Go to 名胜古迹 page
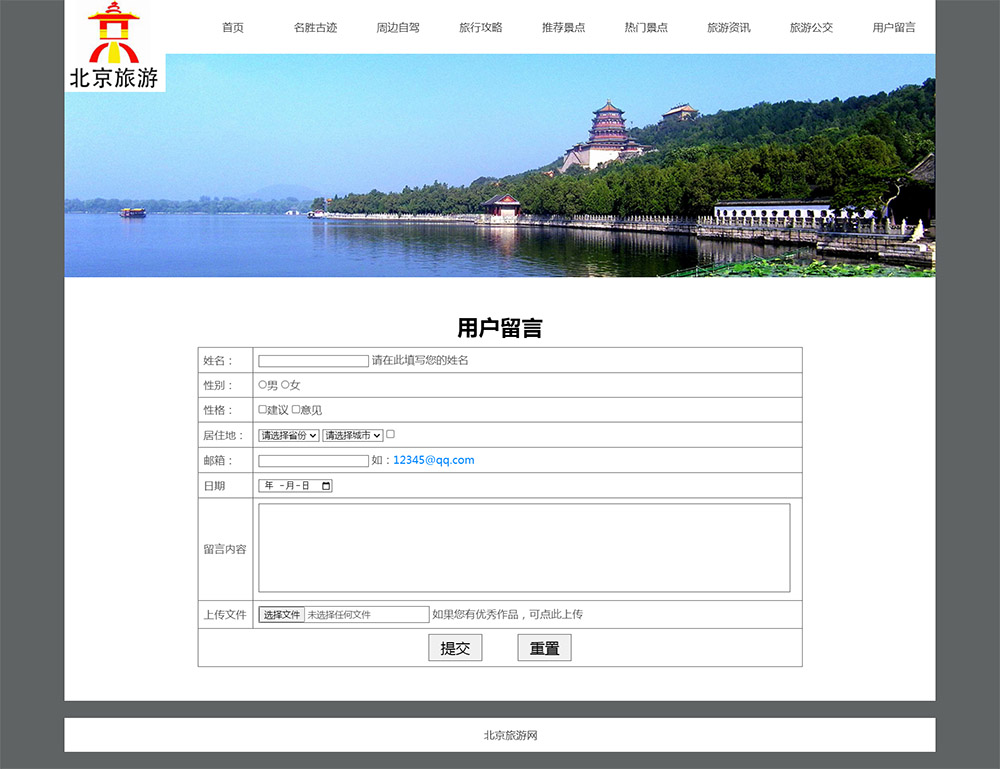 [315, 27]
